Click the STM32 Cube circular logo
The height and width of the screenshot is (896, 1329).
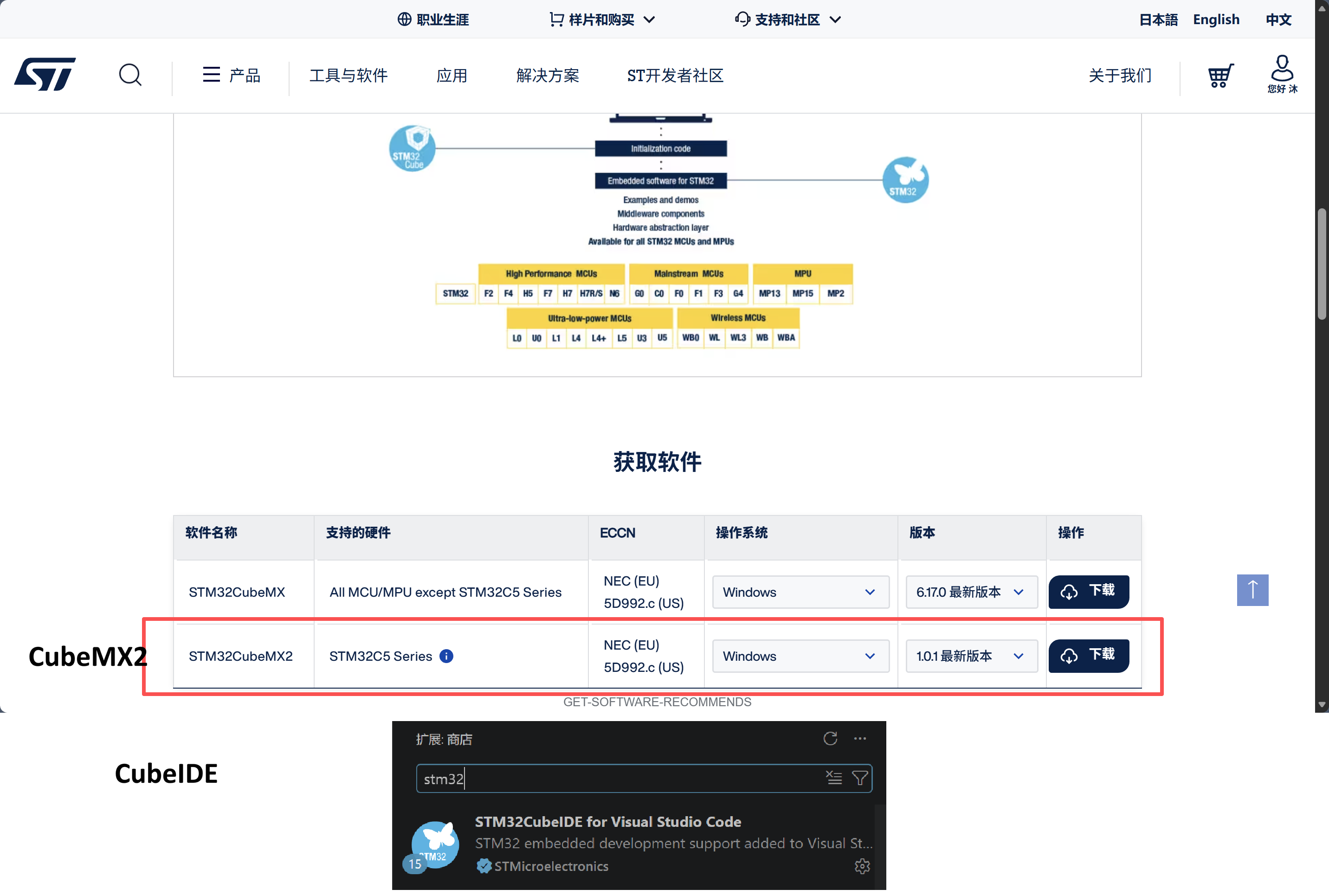[412, 148]
